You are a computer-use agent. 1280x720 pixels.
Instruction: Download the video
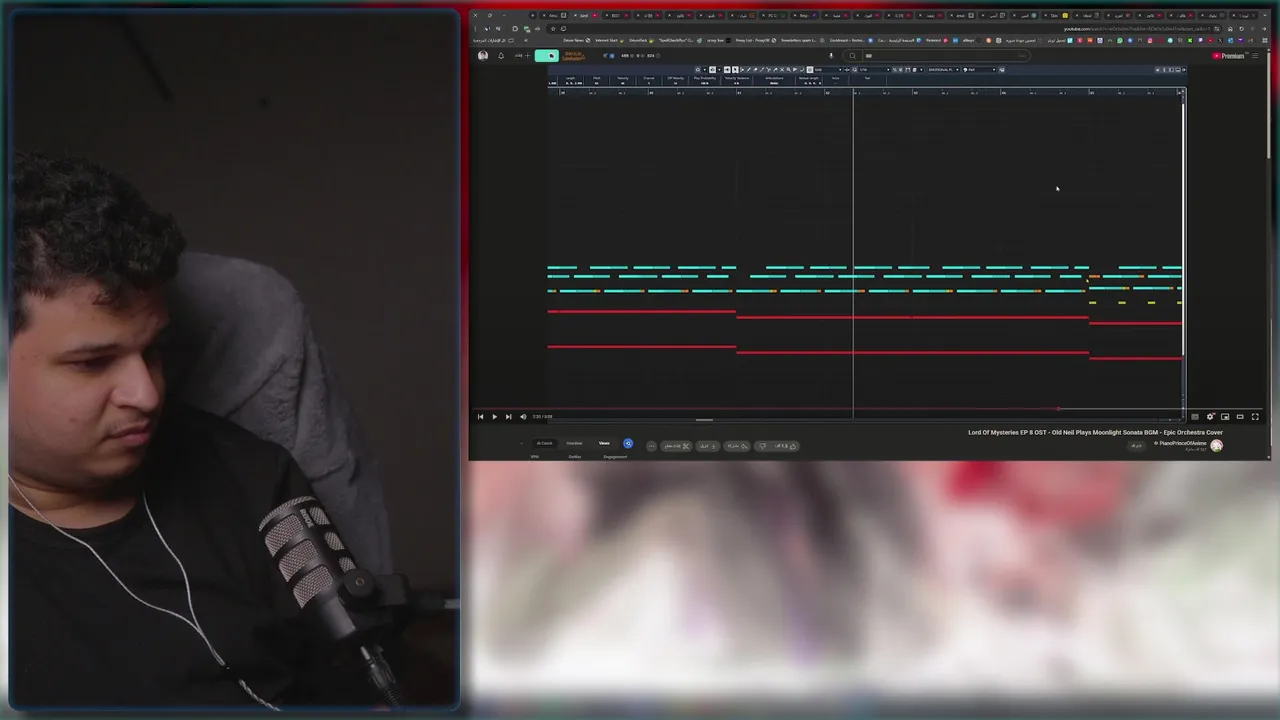(707, 446)
